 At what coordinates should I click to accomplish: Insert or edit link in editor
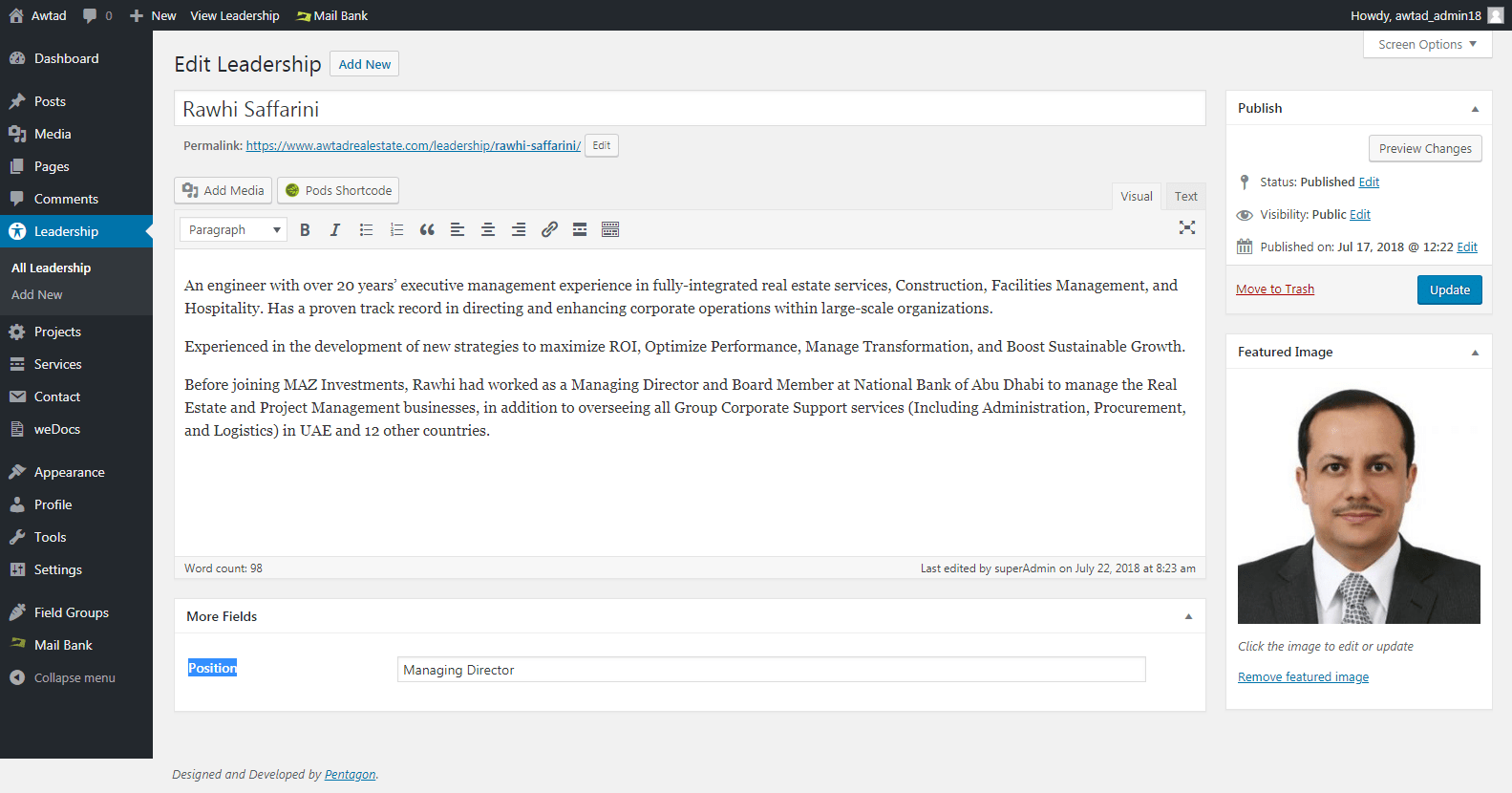coord(549,229)
